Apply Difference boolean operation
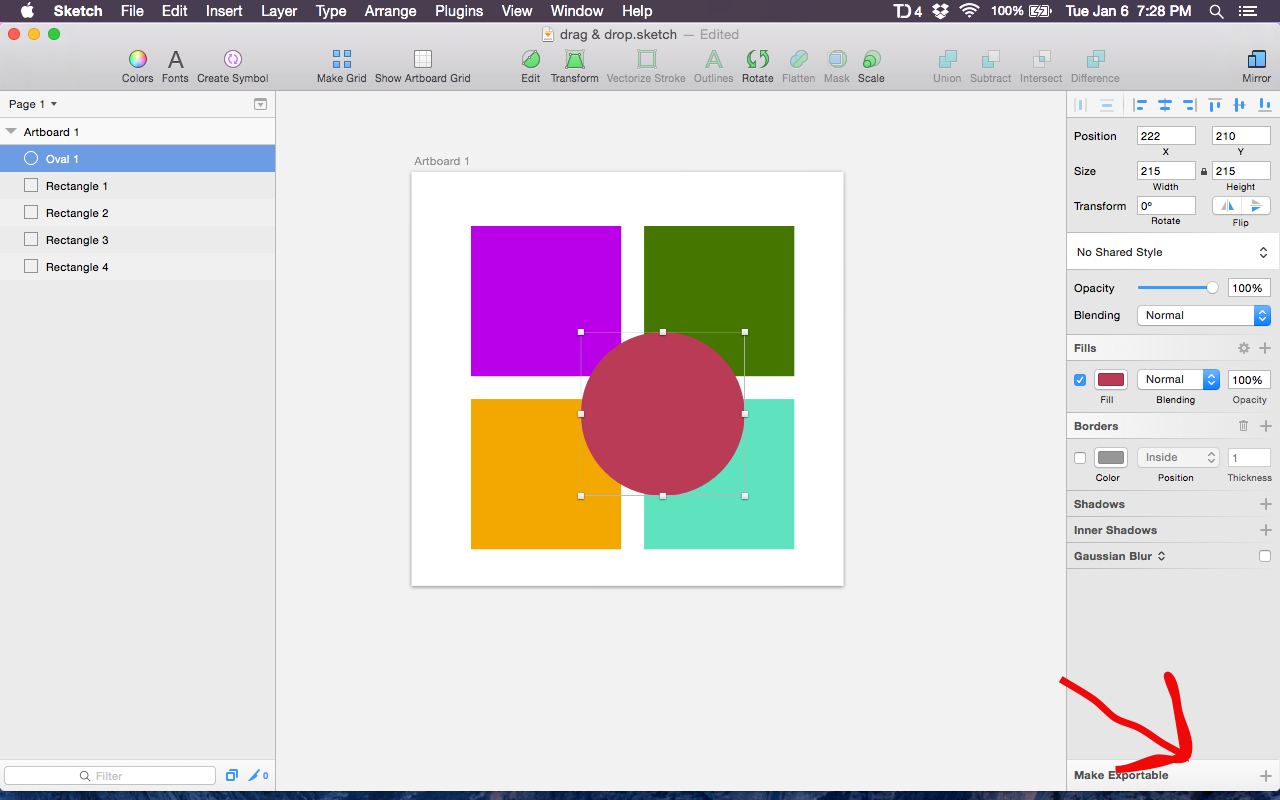Viewport: 1280px width, 800px height. [1095, 60]
